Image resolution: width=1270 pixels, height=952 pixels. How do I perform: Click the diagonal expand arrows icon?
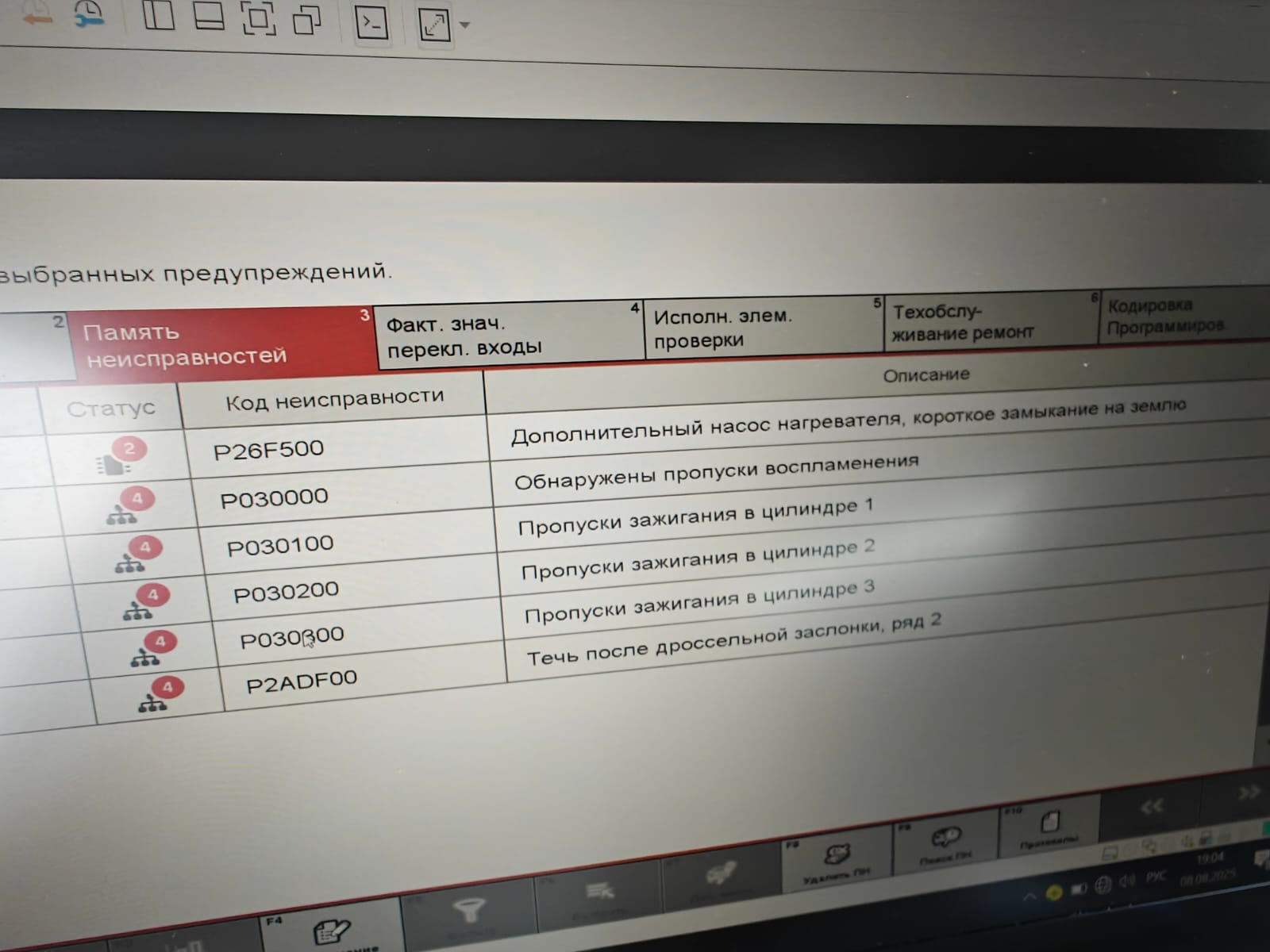(x=434, y=26)
